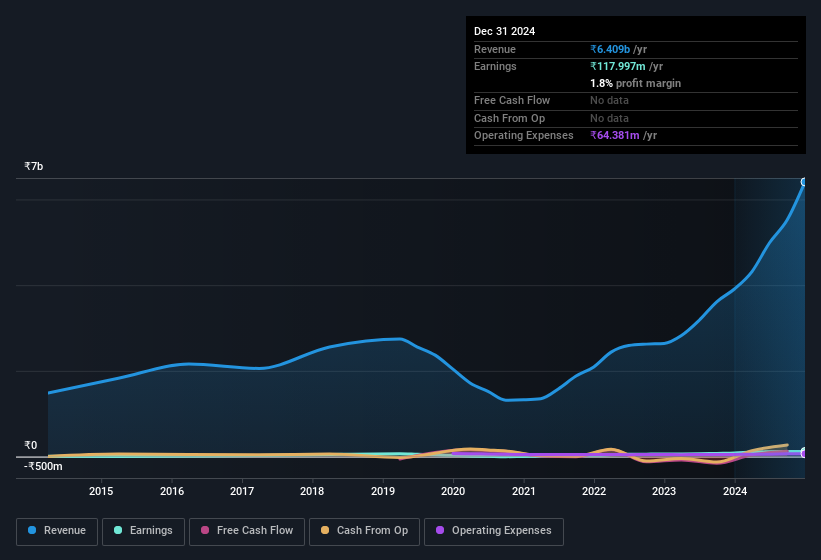Toggle the Revenue series legend button
The width and height of the screenshot is (821, 560).
tap(57, 531)
